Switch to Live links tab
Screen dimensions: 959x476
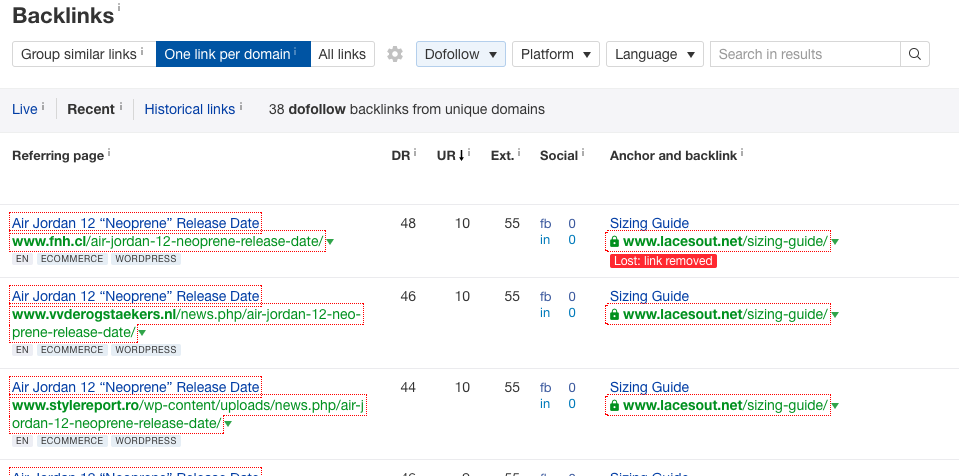point(24,109)
